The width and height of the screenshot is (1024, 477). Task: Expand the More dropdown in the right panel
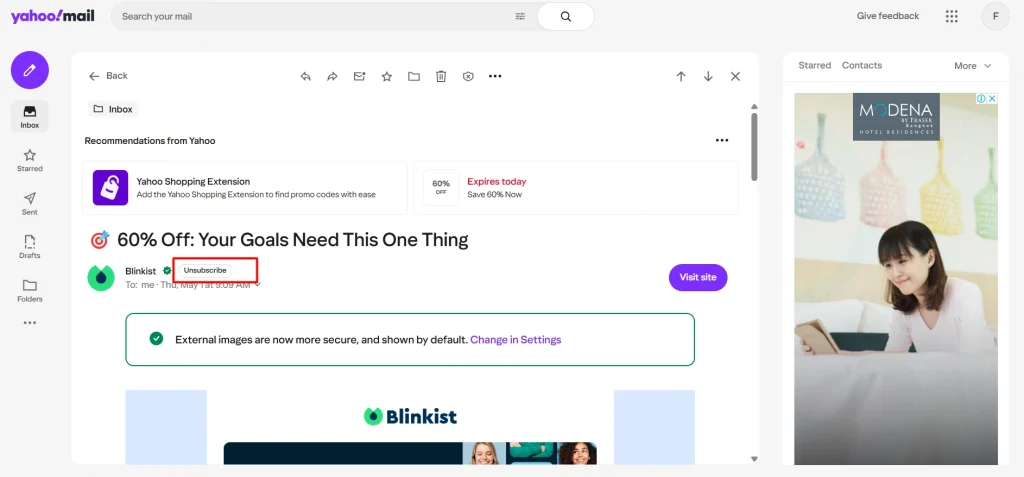[972, 66]
